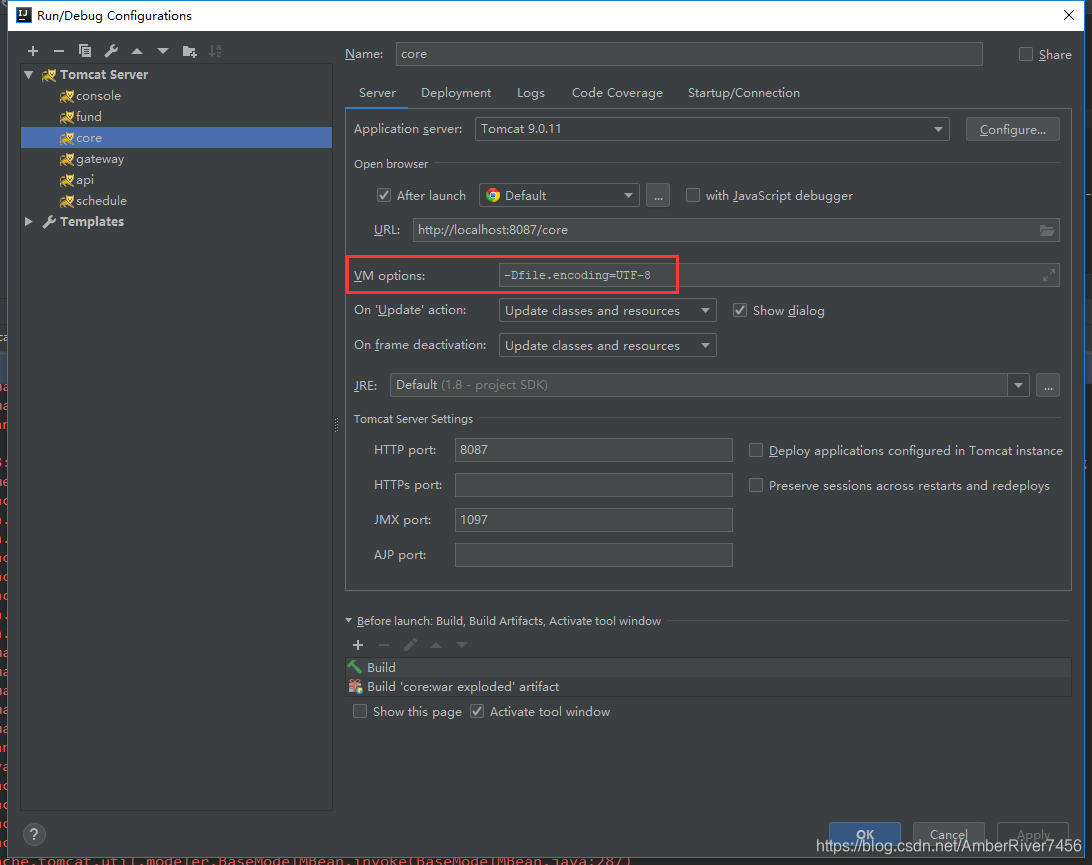Open JRE browse ellipsis button
The height and width of the screenshot is (865, 1092).
(x=1048, y=385)
